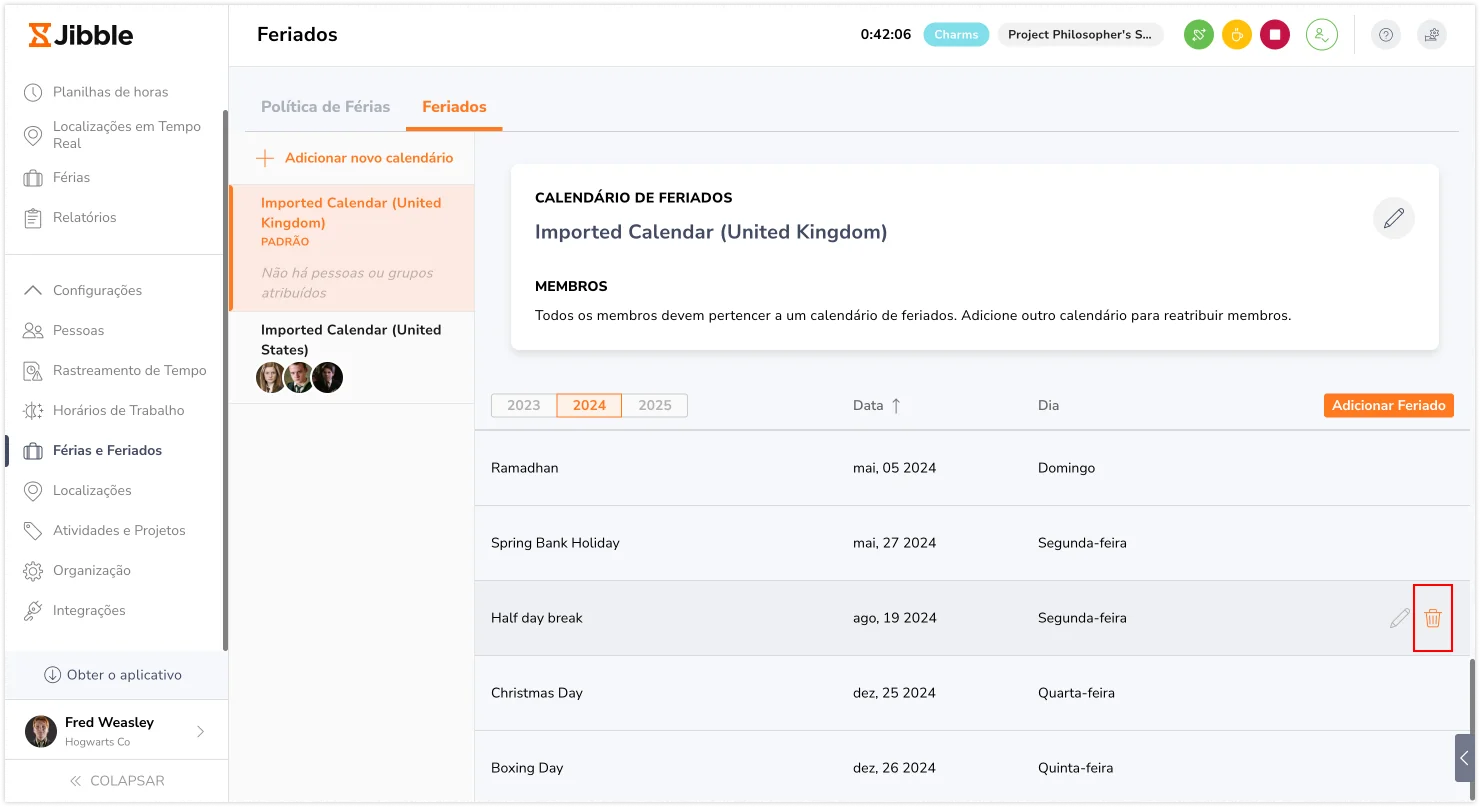The image size is (1480, 807).
Task: Click the Jibble logo
Action: tap(81, 35)
